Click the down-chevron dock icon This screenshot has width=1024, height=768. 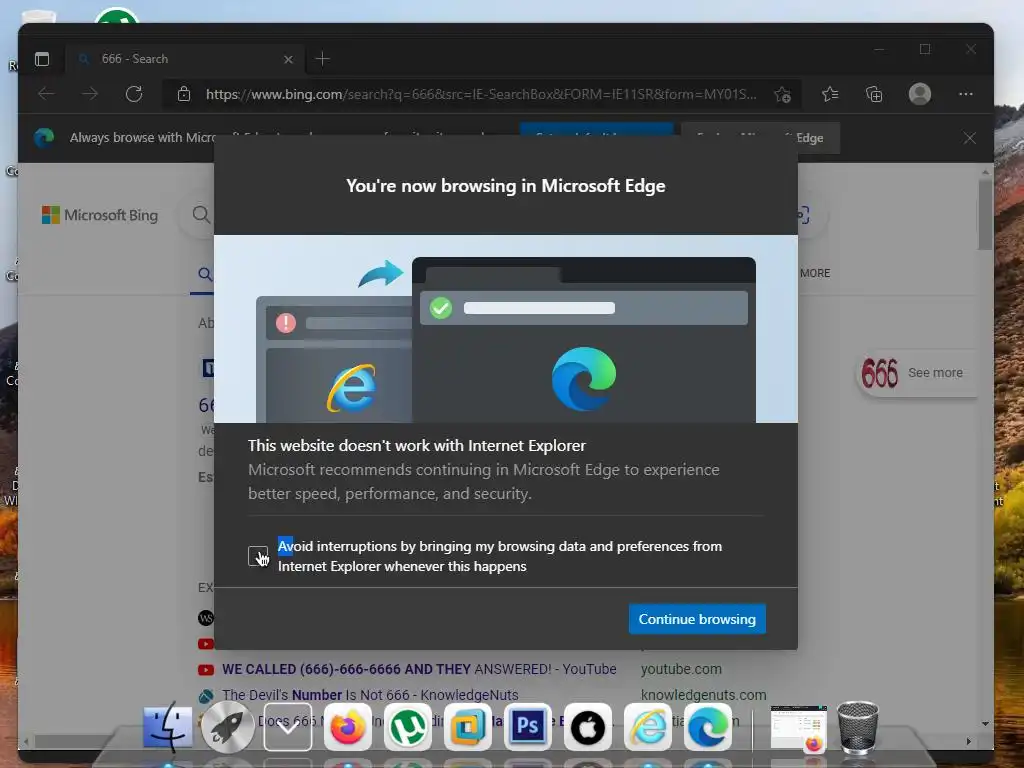click(x=288, y=727)
